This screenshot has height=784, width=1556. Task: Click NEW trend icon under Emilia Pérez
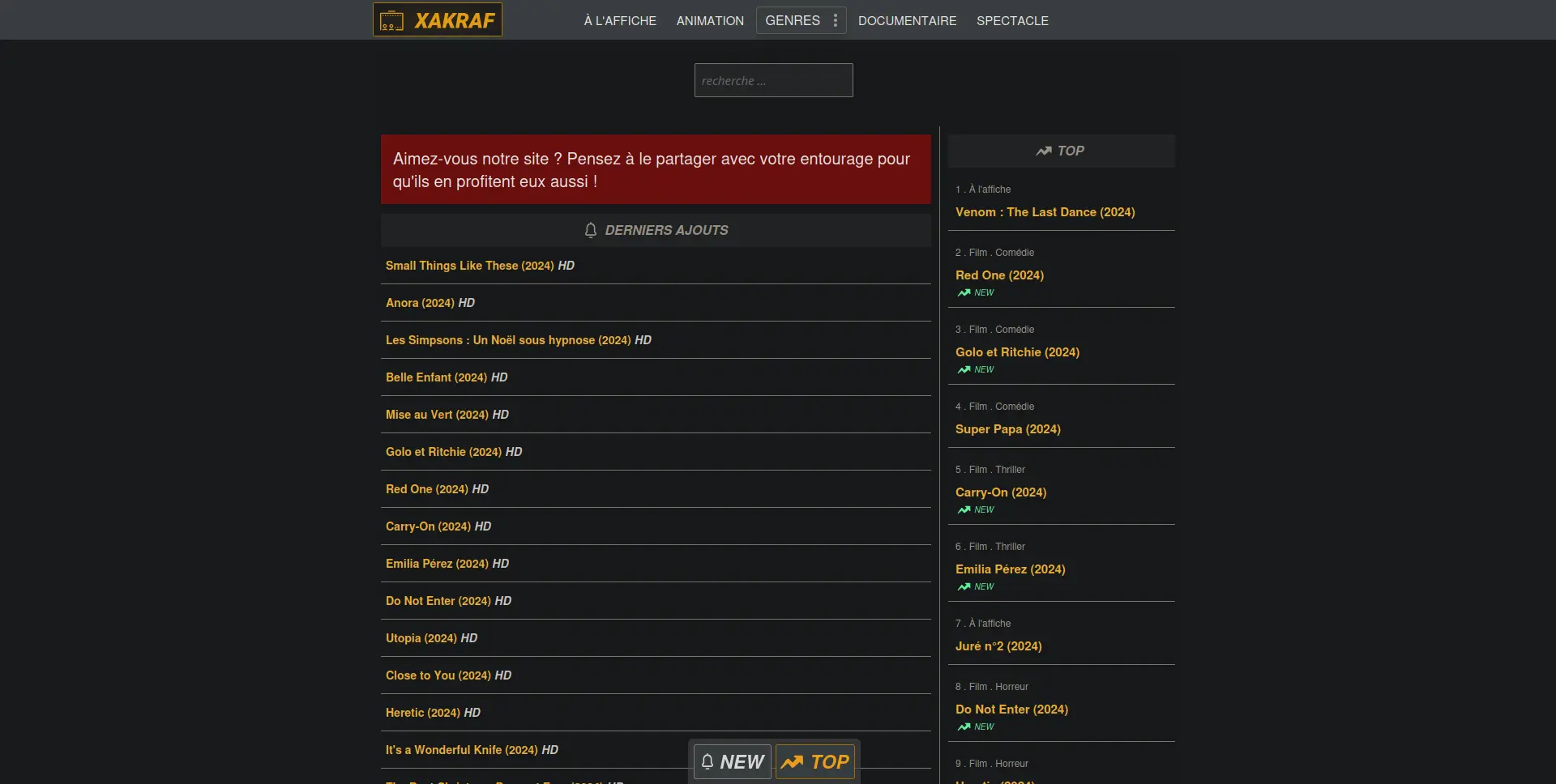point(964,587)
